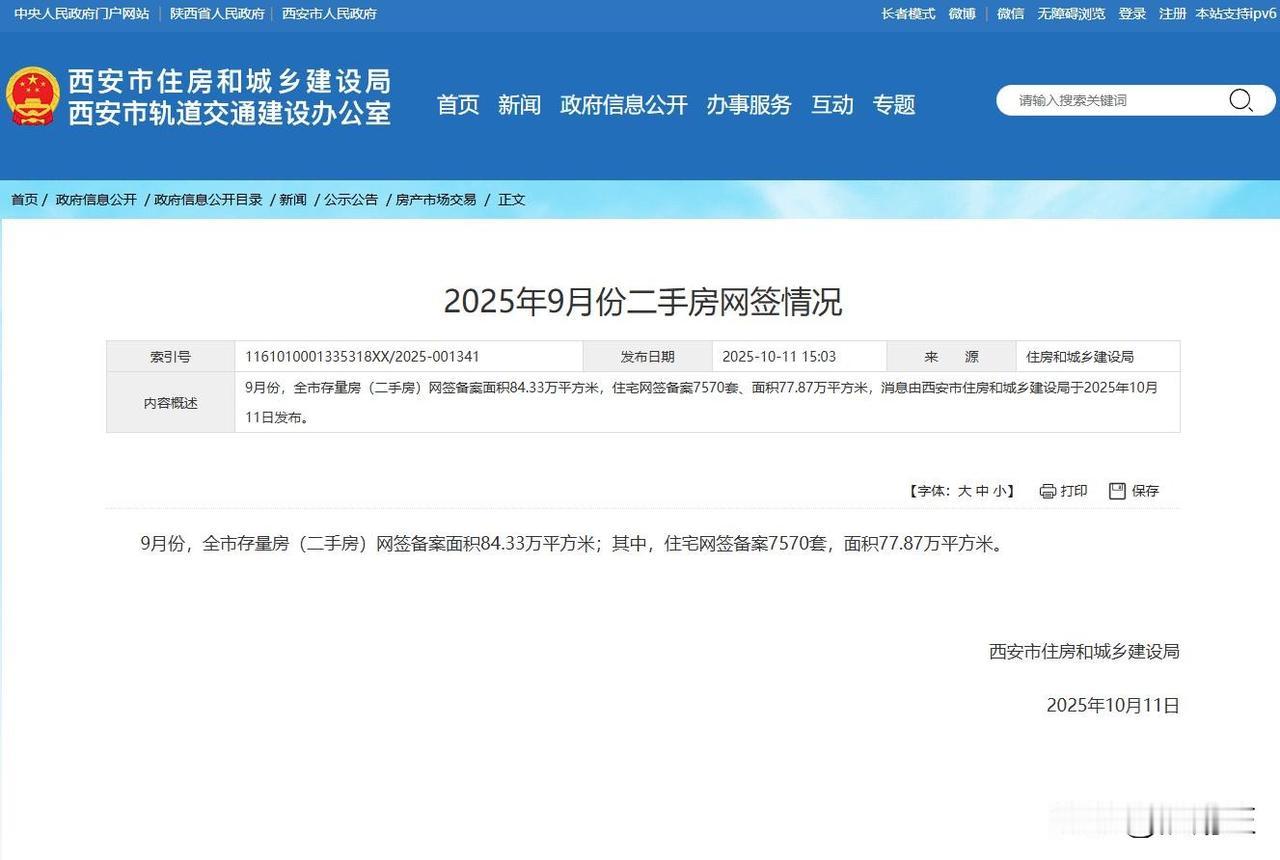
Task: Click the 发布日期 label cell
Action: pyautogui.click(x=647, y=357)
